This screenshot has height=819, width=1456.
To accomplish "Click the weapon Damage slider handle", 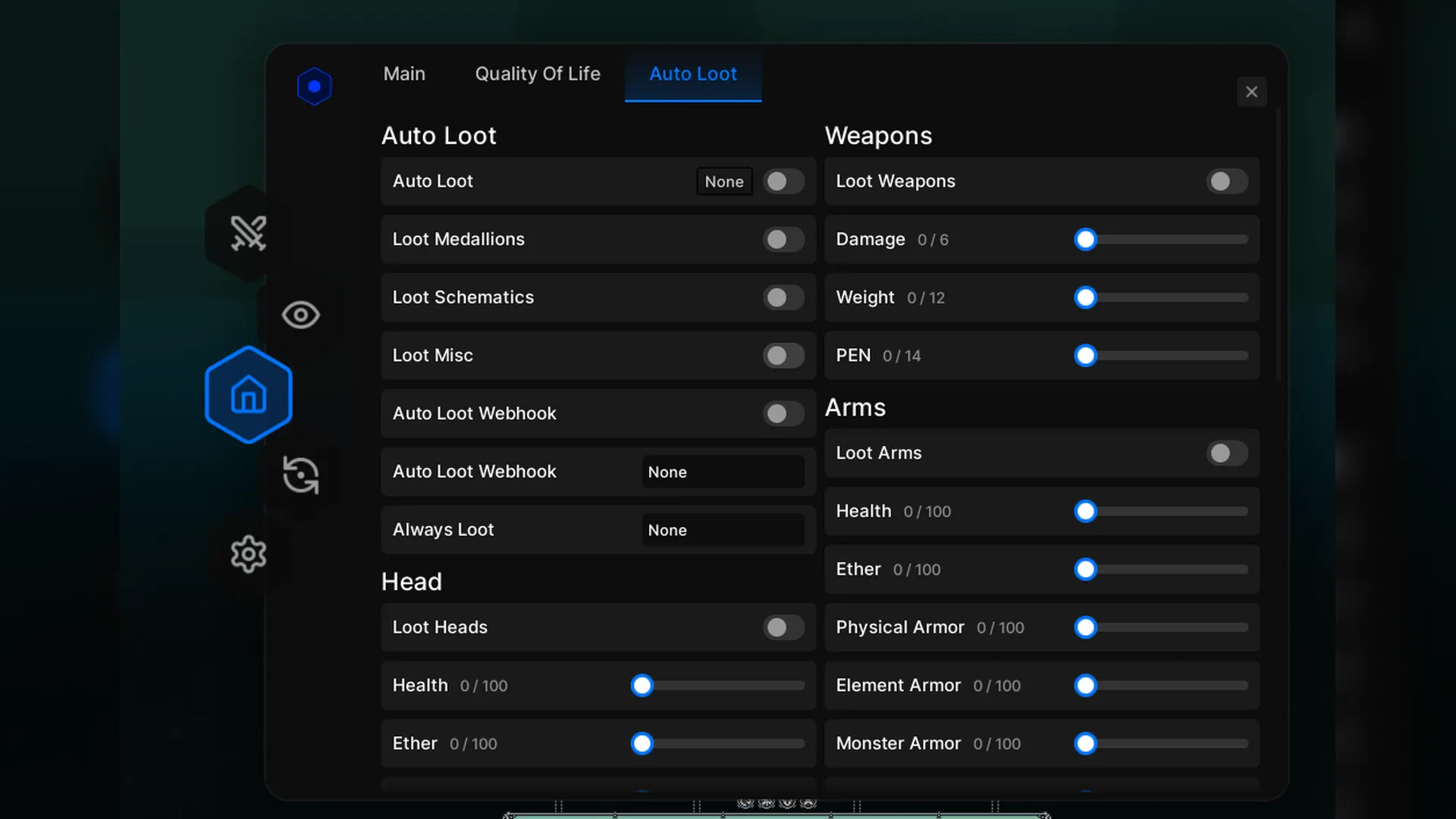I will [x=1085, y=240].
